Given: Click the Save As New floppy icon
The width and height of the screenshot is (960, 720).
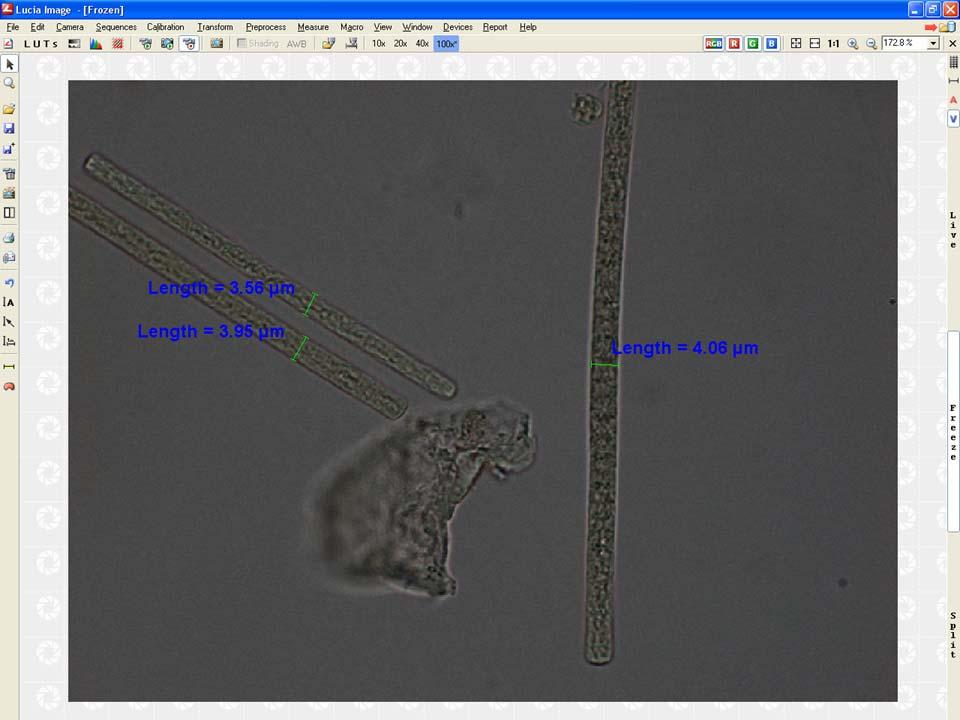Looking at the screenshot, I should click(9, 148).
